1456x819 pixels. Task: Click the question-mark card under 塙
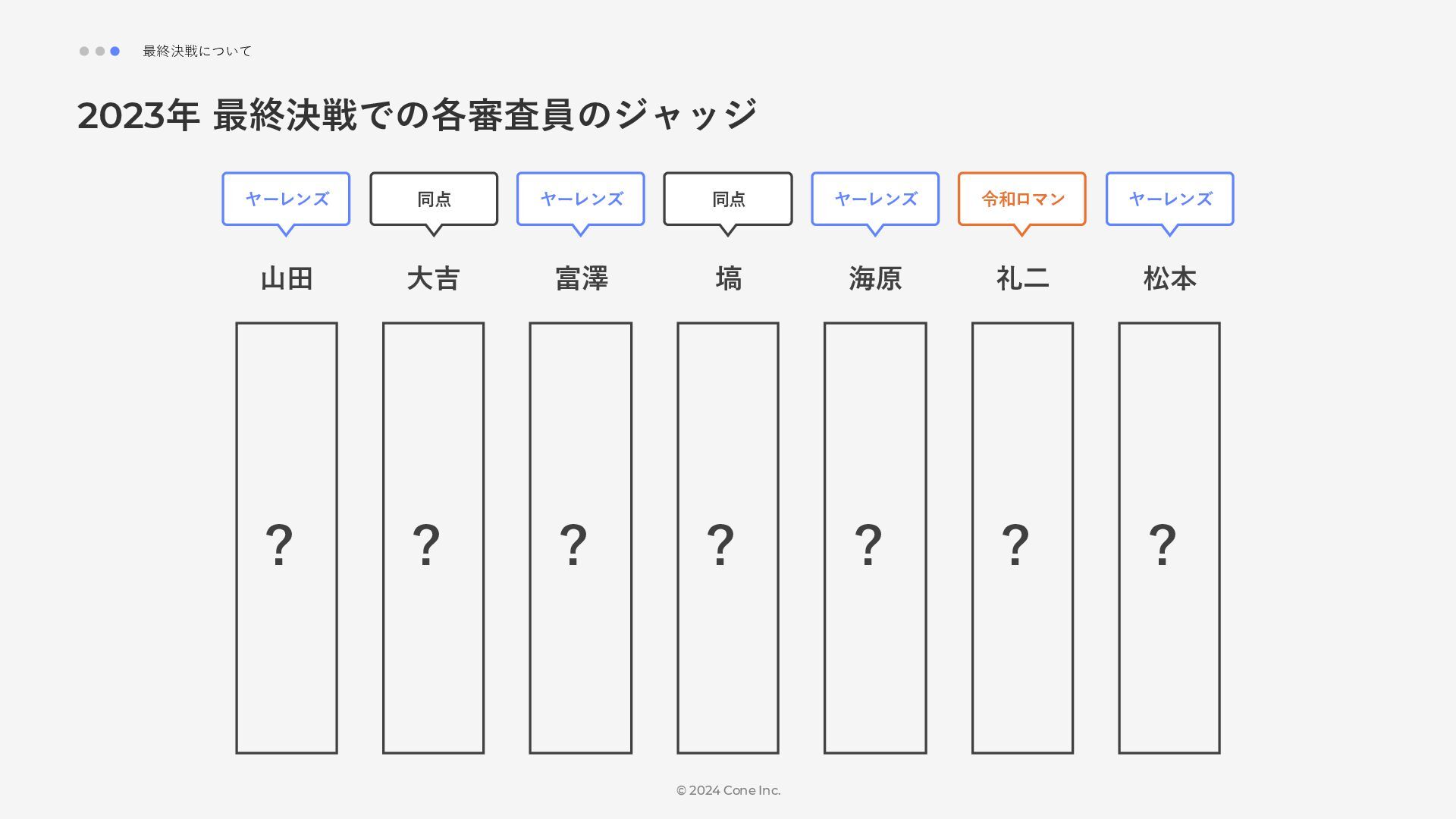[x=728, y=538]
